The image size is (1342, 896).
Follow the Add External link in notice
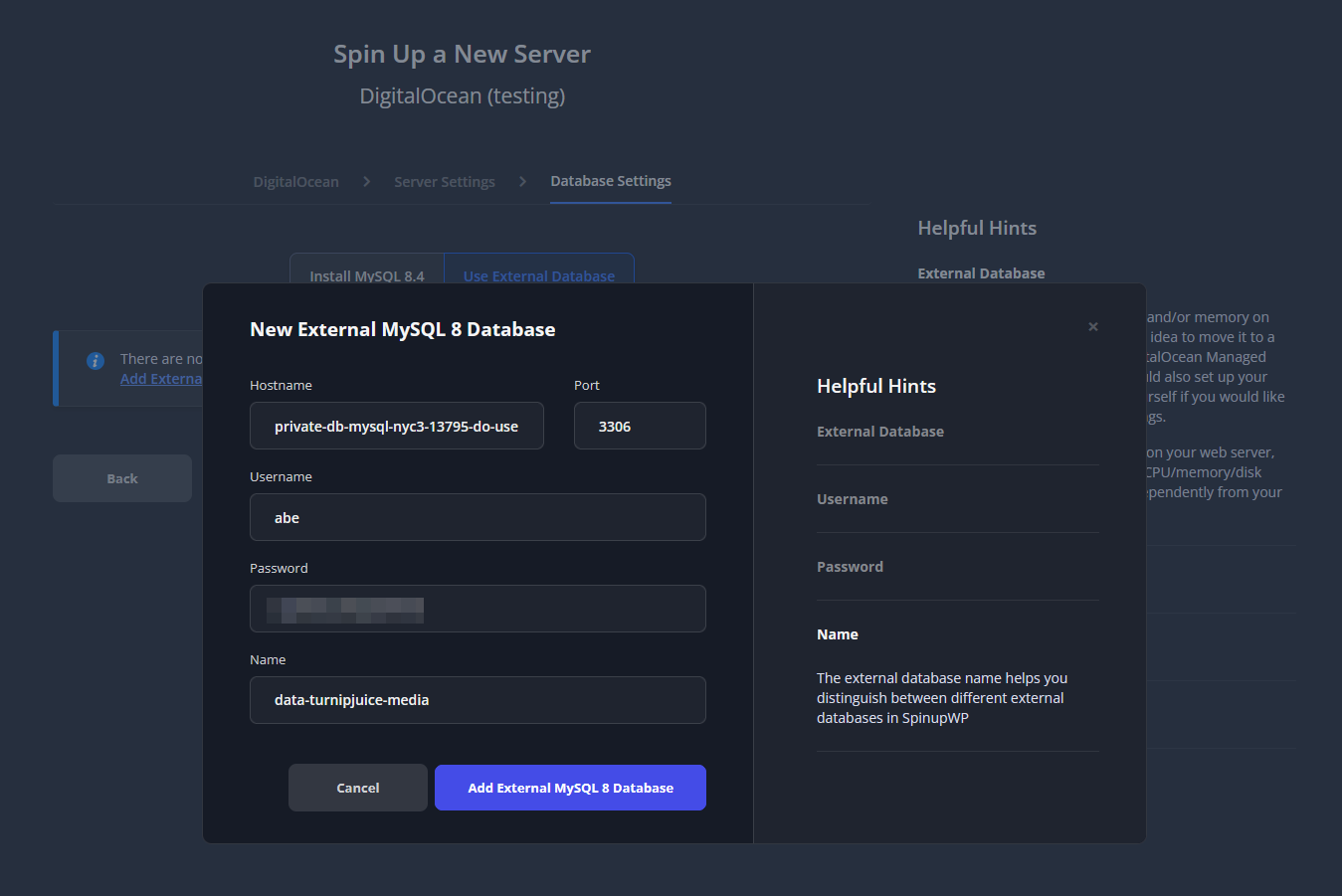coord(161,379)
